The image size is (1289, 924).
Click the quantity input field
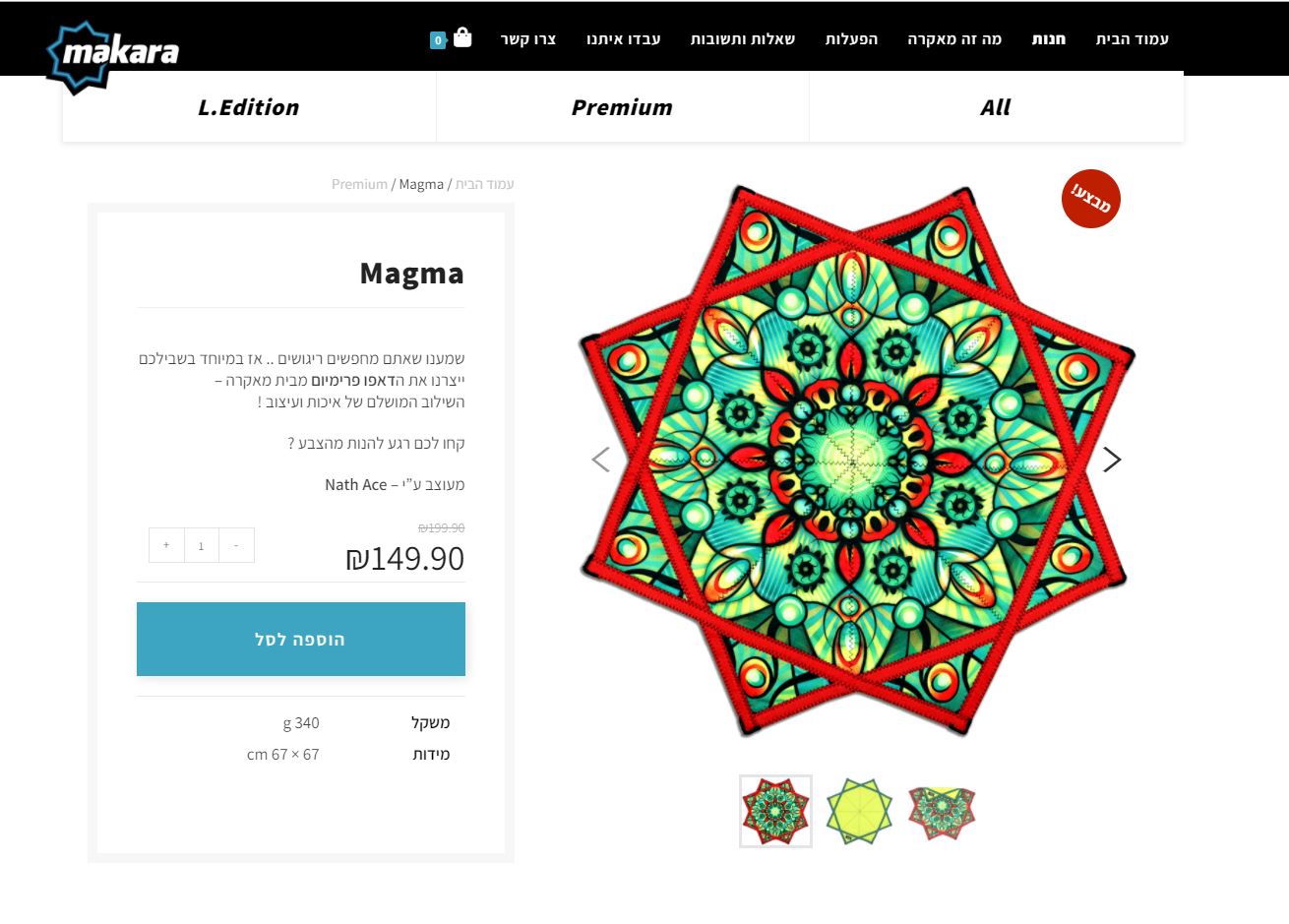click(202, 545)
